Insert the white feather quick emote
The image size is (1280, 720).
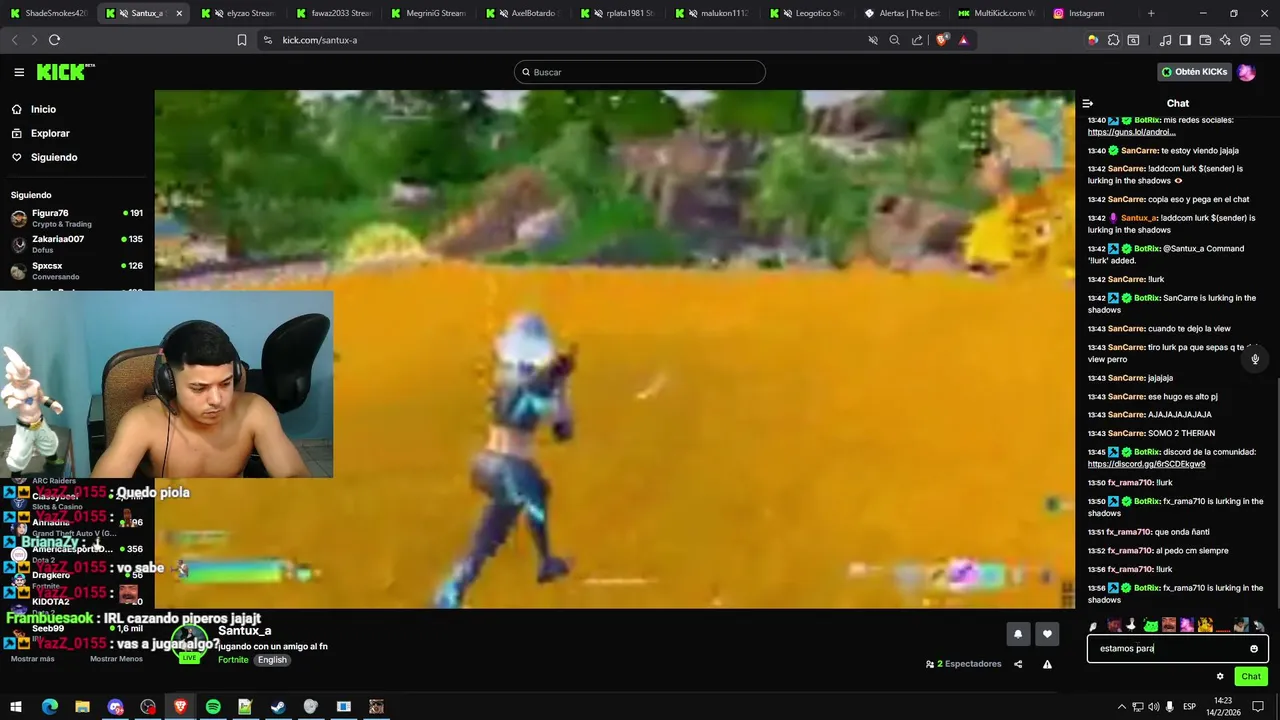1094,626
